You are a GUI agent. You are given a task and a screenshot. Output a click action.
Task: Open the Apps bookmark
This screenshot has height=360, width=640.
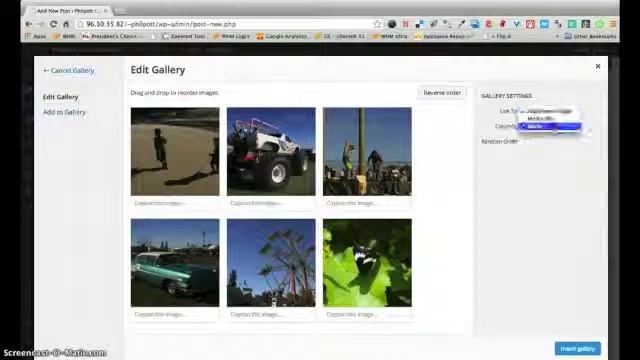tap(36, 36)
